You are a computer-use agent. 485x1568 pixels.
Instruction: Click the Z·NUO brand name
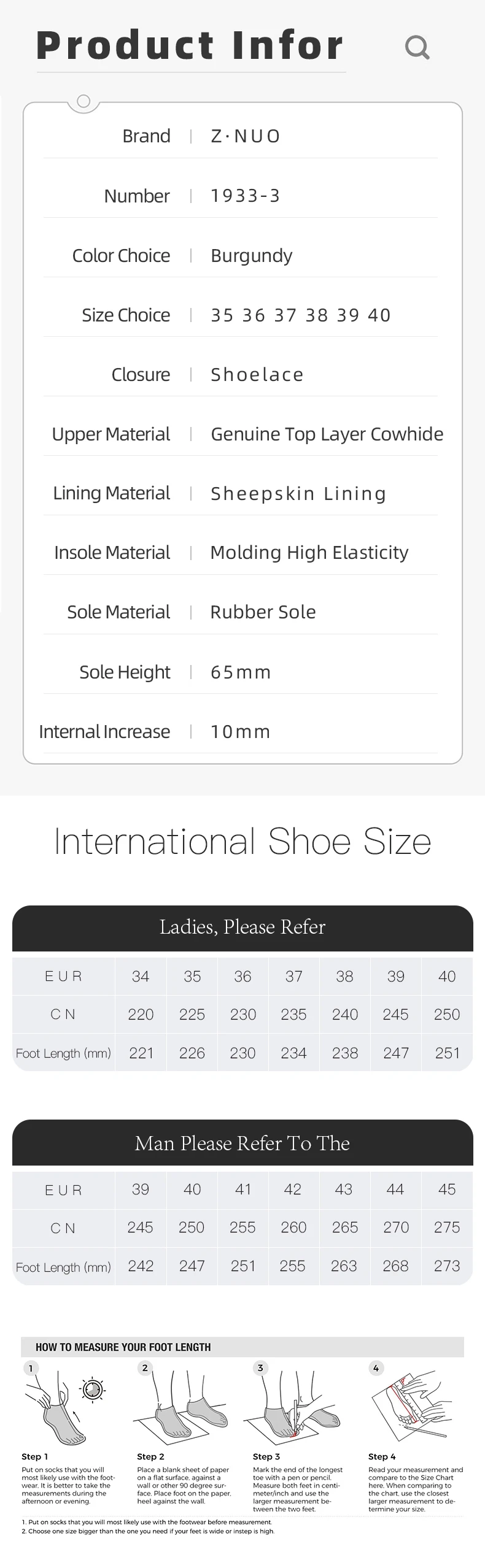pos(246,136)
